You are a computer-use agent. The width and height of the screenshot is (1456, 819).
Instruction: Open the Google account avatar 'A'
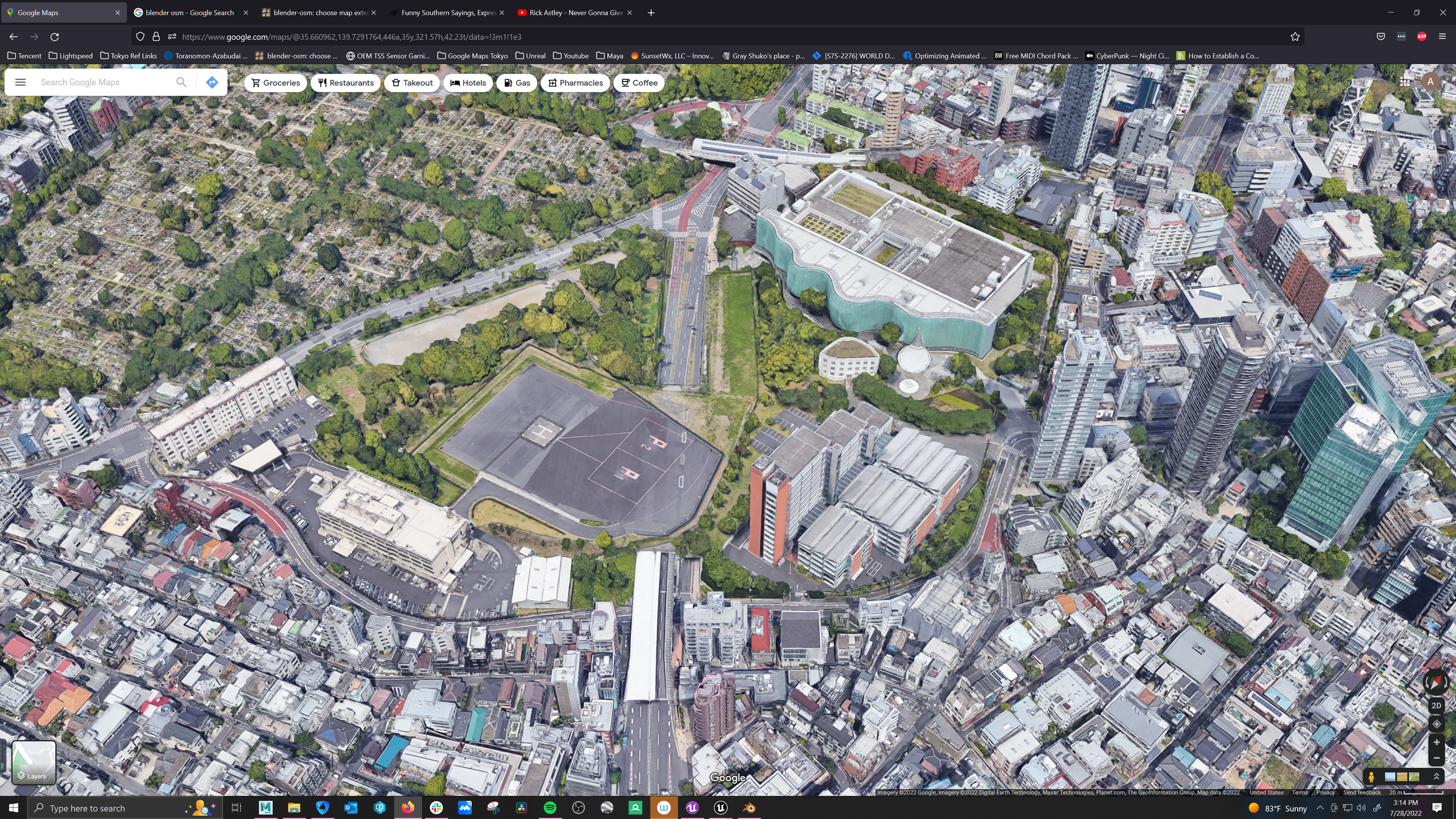pyautogui.click(x=1430, y=82)
